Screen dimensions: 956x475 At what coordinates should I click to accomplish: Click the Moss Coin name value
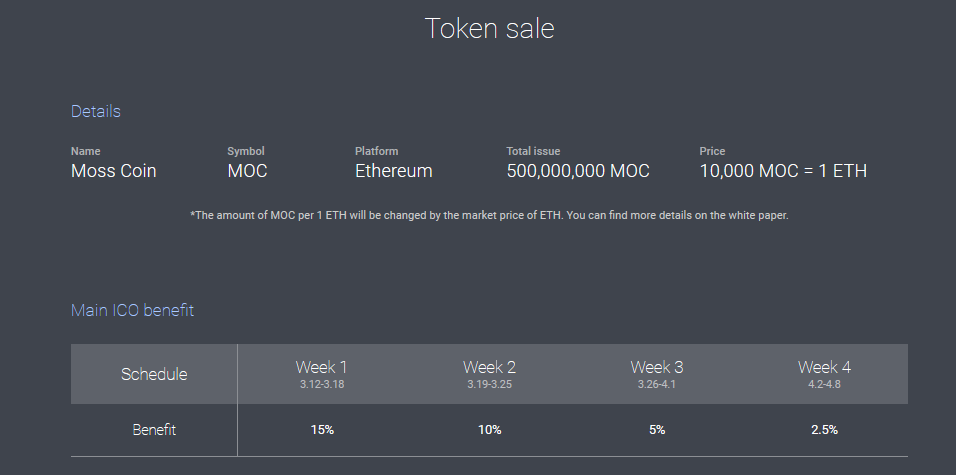pyautogui.click(x=113, y=171)
